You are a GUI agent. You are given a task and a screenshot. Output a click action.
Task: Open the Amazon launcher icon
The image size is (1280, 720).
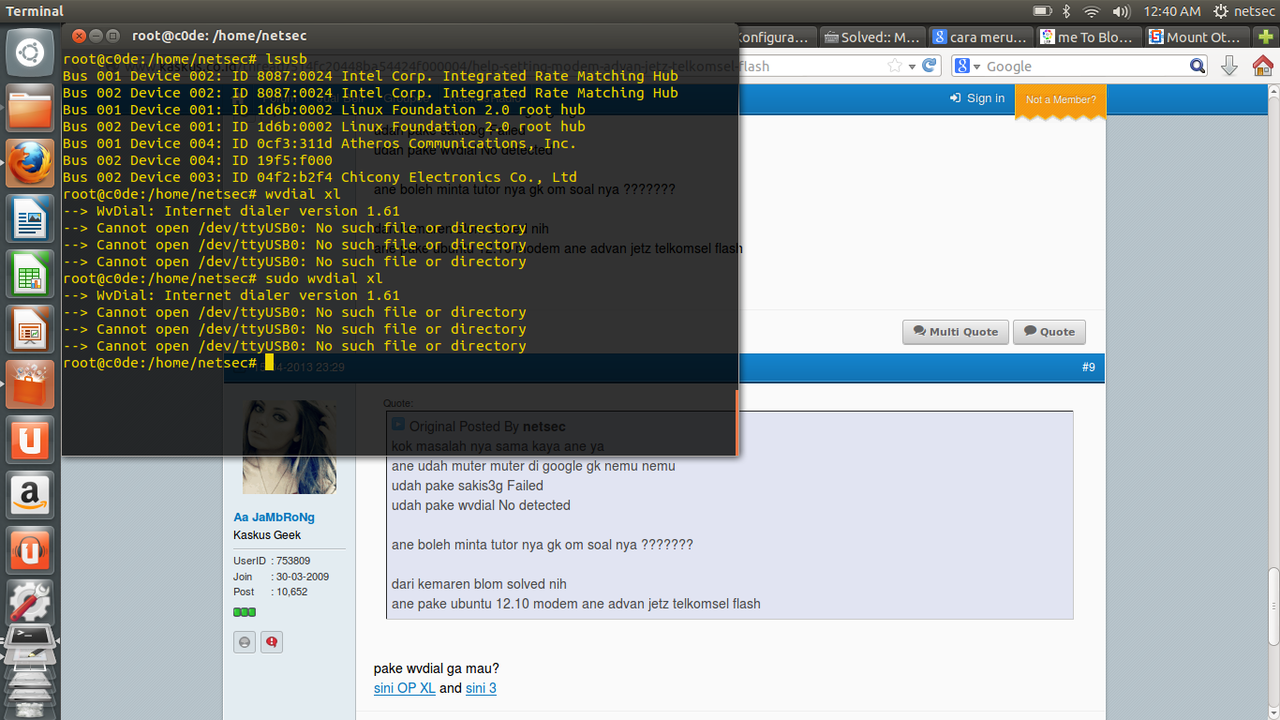[30, 493]
